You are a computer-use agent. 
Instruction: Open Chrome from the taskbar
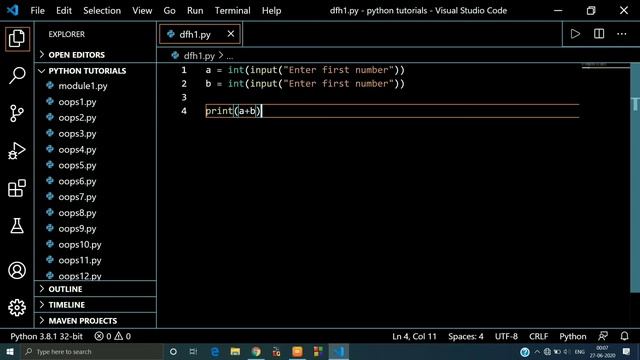pyautogui.click(x=256, y=351)
